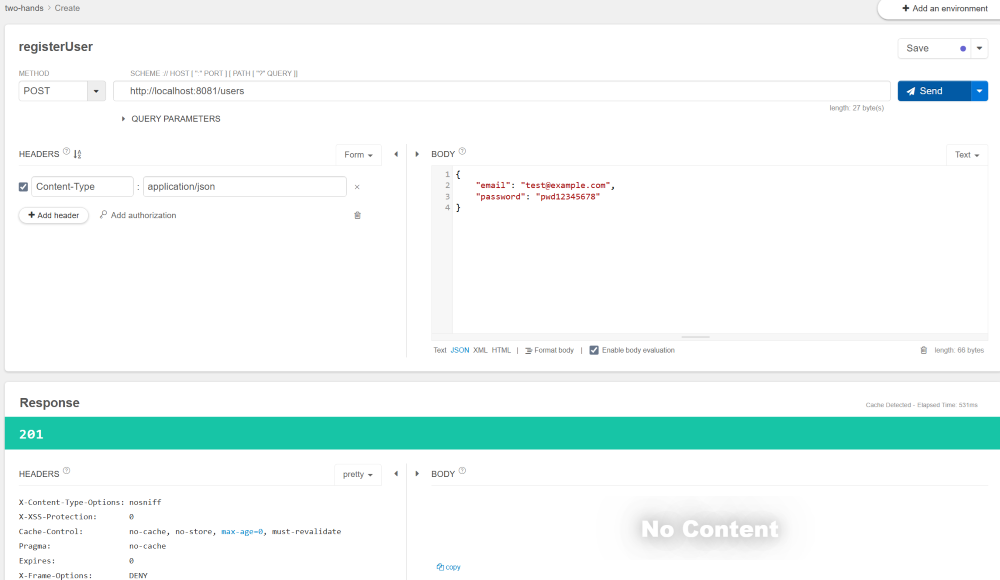Image resolution: width=1000 pixels, height=580 pixels.
Task: Switch body format to Text
Action: [440, 350]
